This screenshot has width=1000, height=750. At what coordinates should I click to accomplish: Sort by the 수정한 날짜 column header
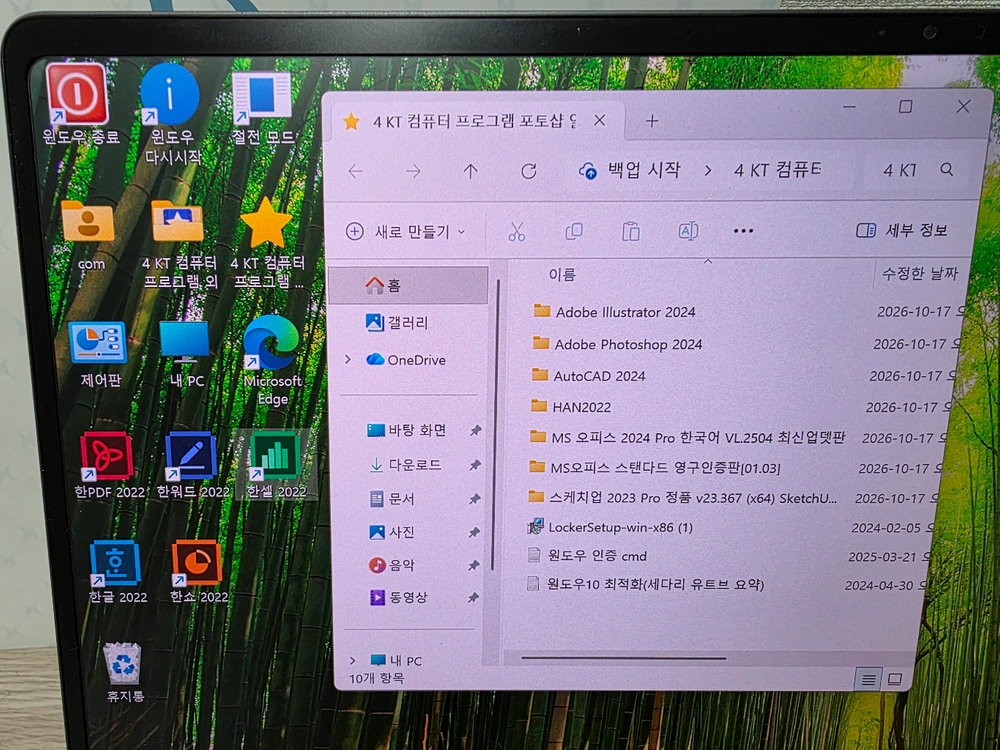pyautogui.click(x=920, y=274)
